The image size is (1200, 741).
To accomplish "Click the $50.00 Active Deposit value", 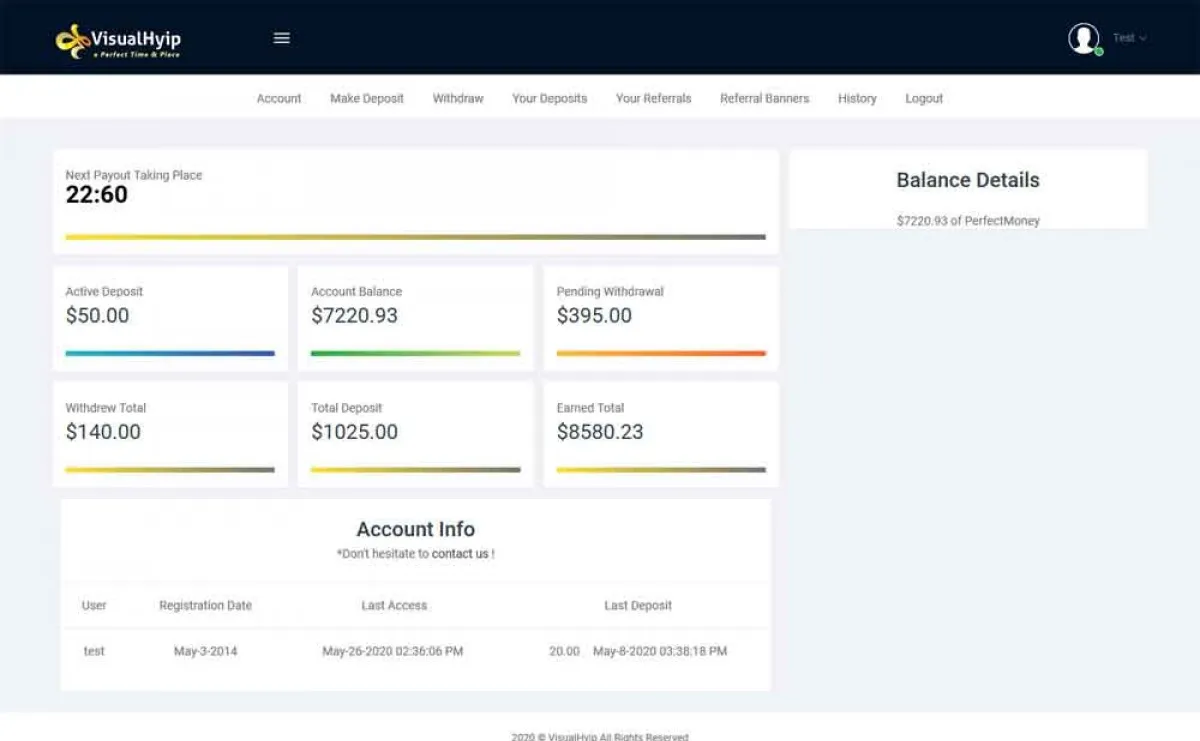I will tap(98, 315).
